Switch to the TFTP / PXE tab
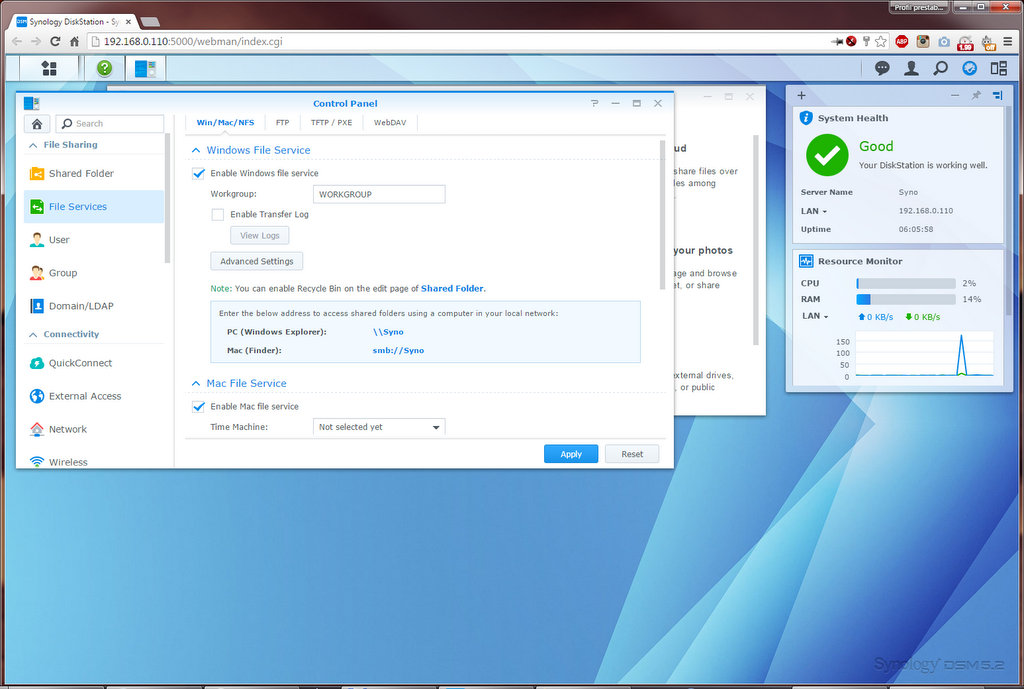1024x689 pixels. click(x=331, y=123)
